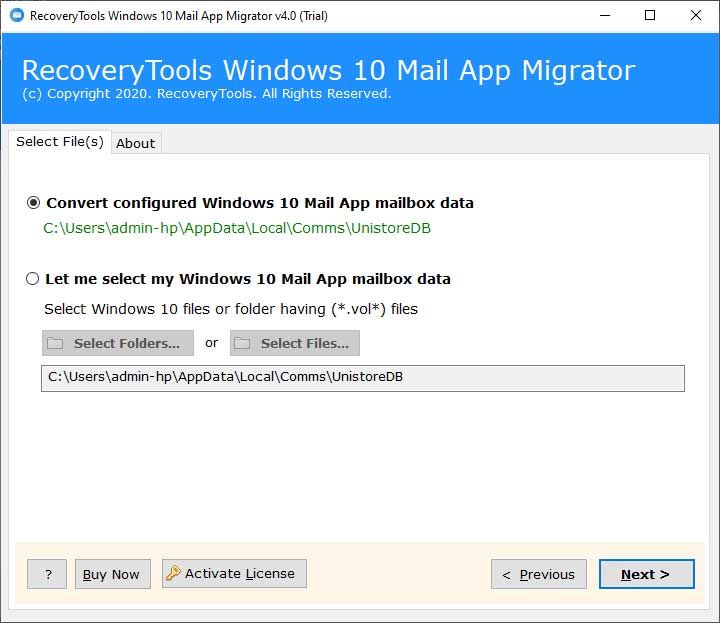This screenshot has width=720, height=623.
Task: Click the Next > button
Action: click(647, 574)
